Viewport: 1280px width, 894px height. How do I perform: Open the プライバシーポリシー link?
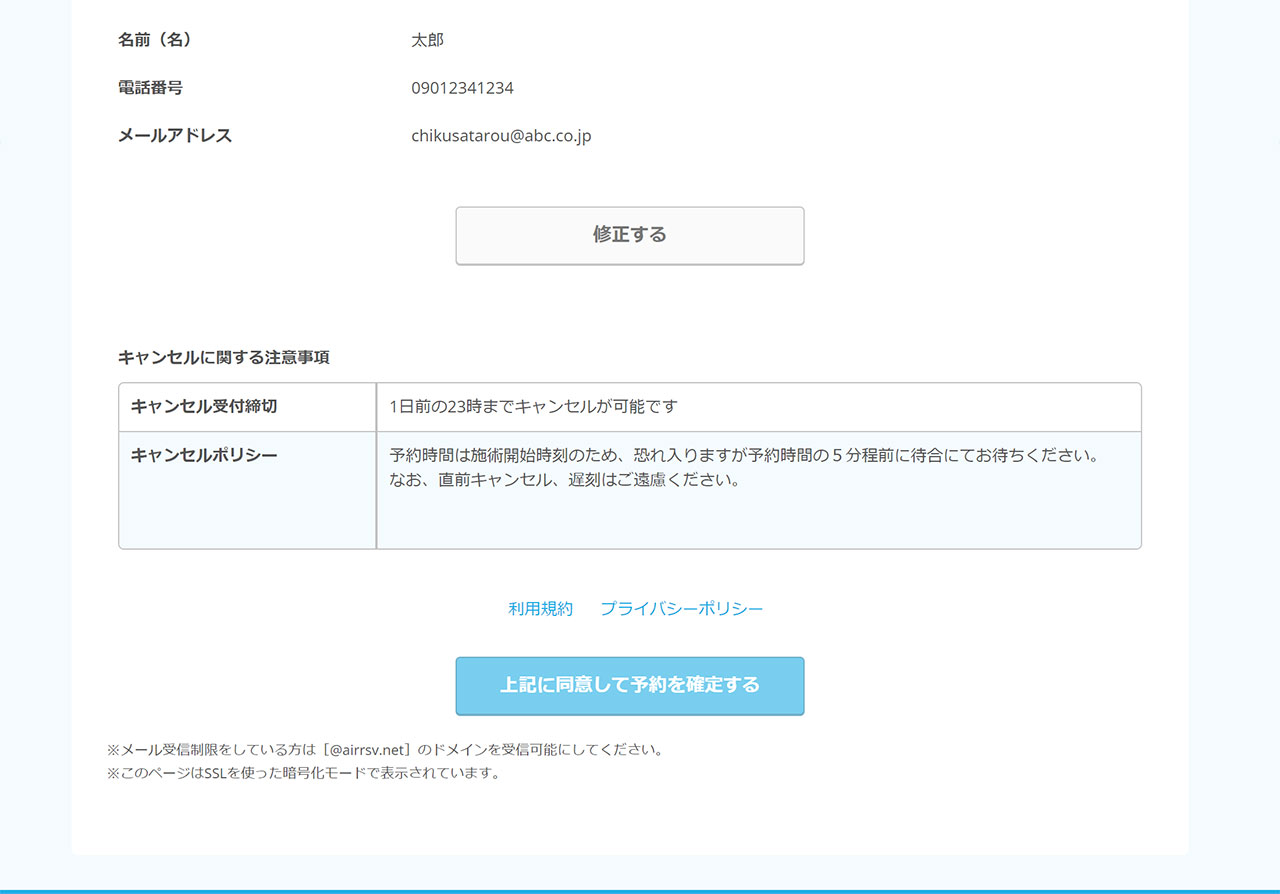681,608
